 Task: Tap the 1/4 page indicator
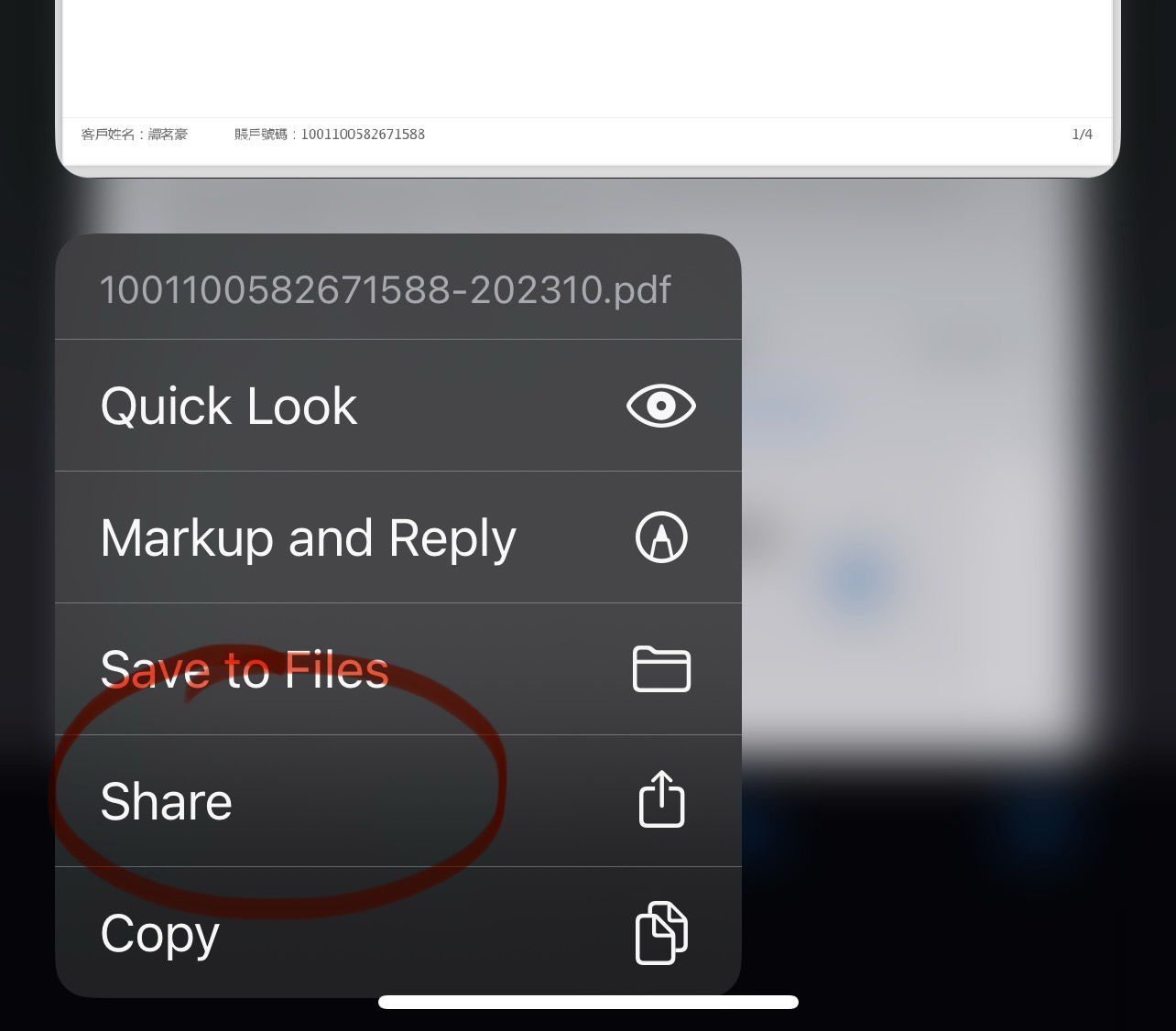pyautogui.click(x=1082, y=135)
